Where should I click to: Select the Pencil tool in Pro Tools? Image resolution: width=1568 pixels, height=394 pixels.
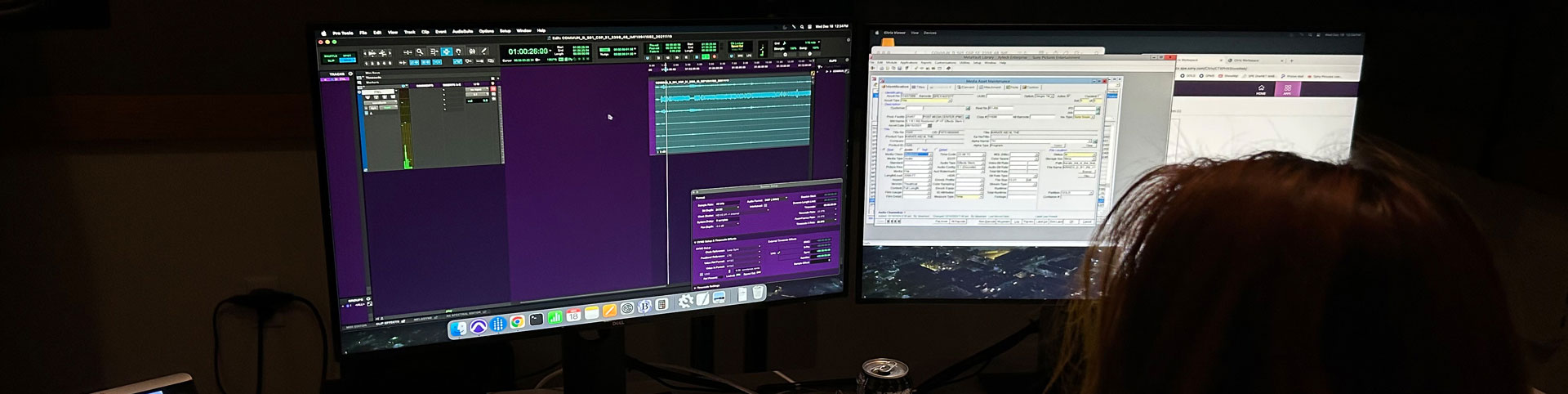[484, 51]
